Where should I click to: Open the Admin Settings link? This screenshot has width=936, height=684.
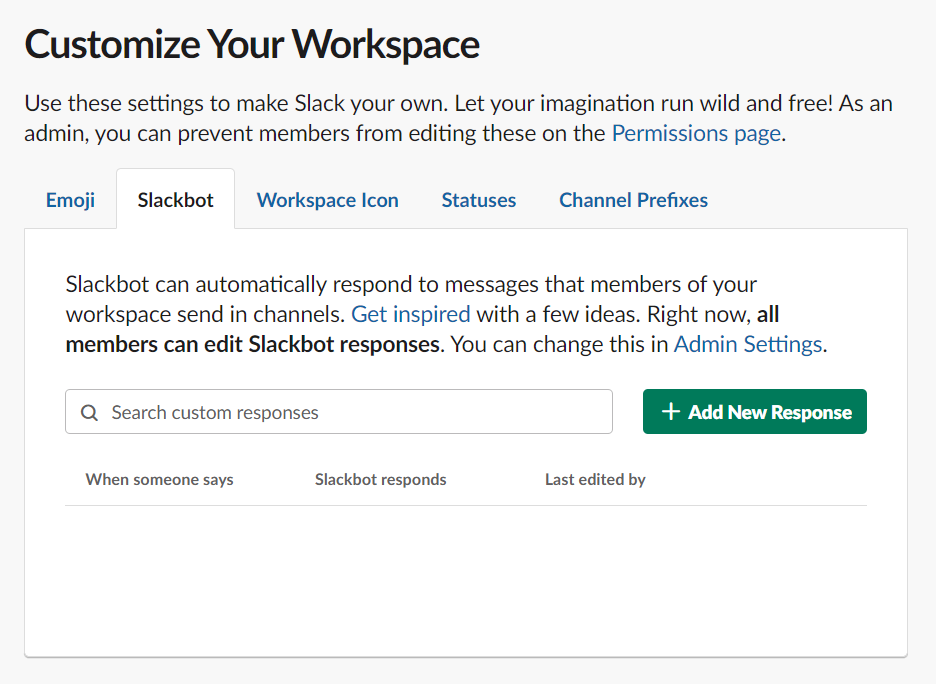coord(748,344)
